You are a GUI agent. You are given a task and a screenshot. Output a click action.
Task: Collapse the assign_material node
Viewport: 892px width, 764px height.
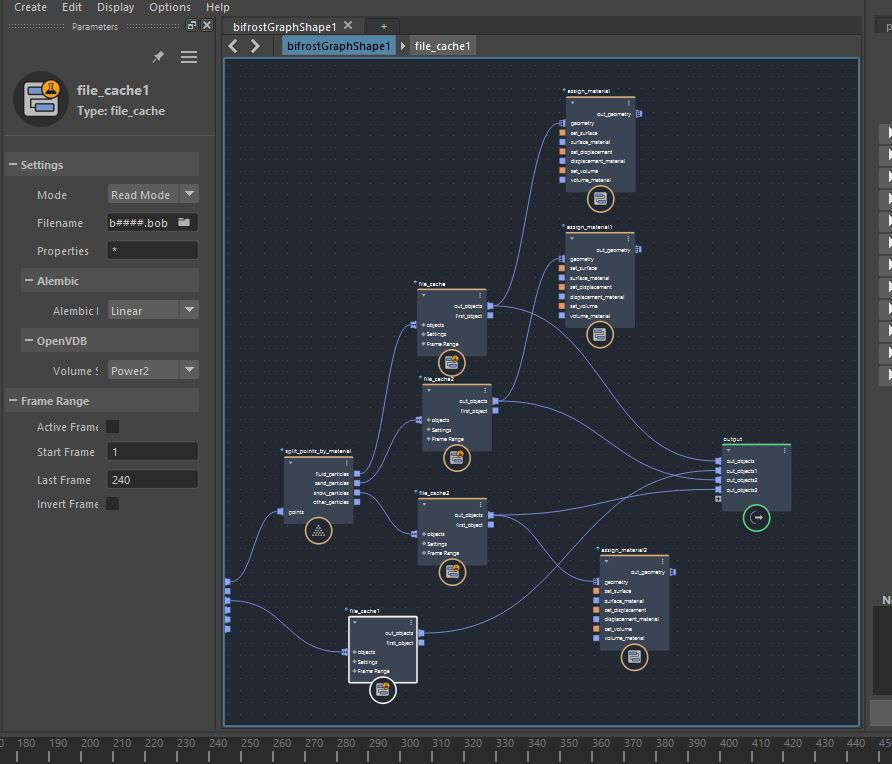pos(572,103)
